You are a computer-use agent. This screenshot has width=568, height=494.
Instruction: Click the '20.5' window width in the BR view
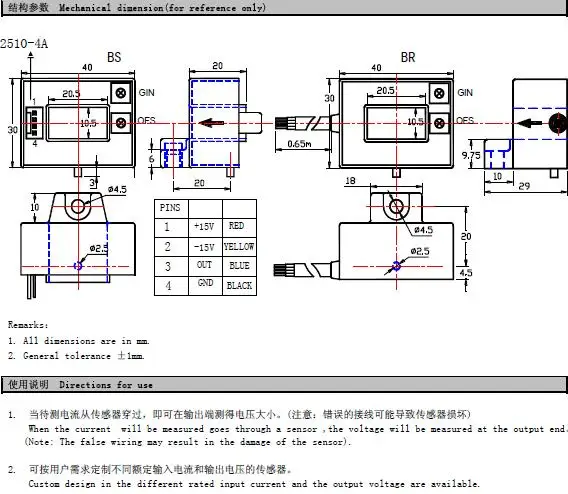click(385, 91)
